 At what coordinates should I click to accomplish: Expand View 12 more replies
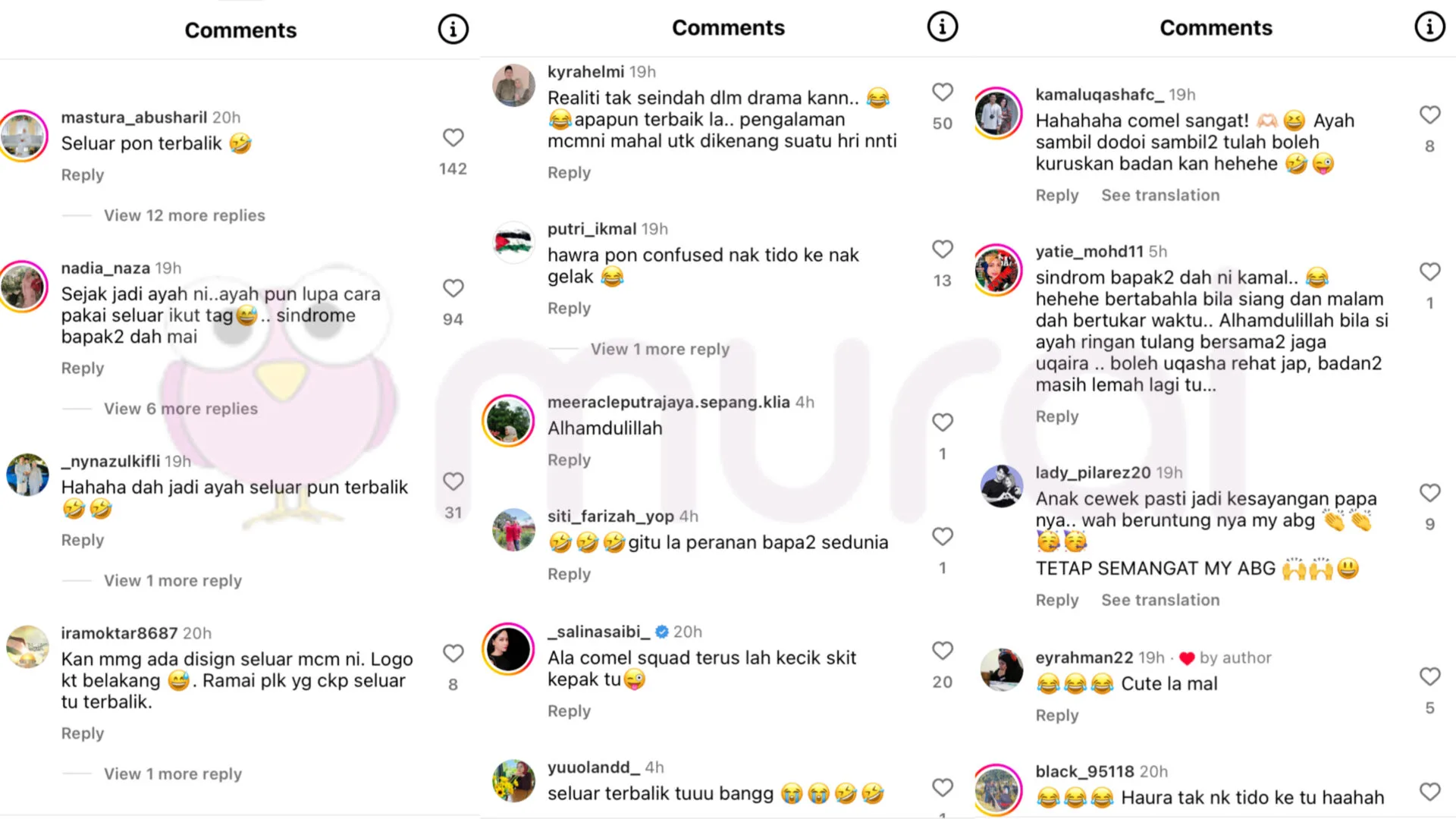[184, 215]
